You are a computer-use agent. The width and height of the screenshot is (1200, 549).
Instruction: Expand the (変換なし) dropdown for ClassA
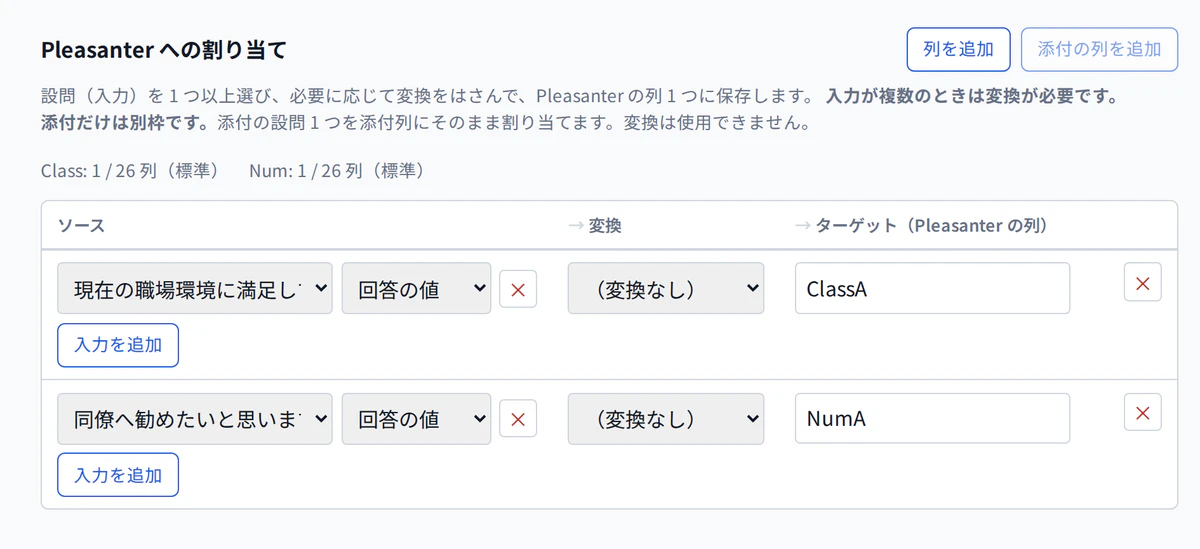(666, 289)
